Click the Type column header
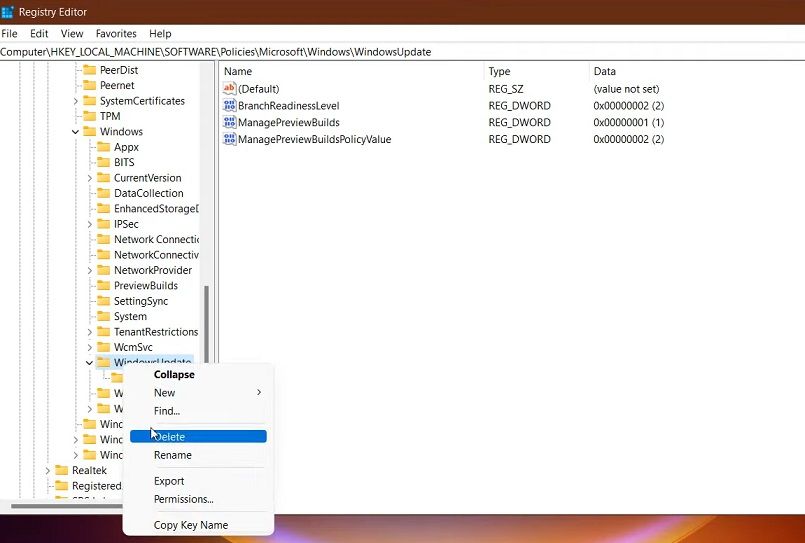The image size is (805, 543). (536, 71)
